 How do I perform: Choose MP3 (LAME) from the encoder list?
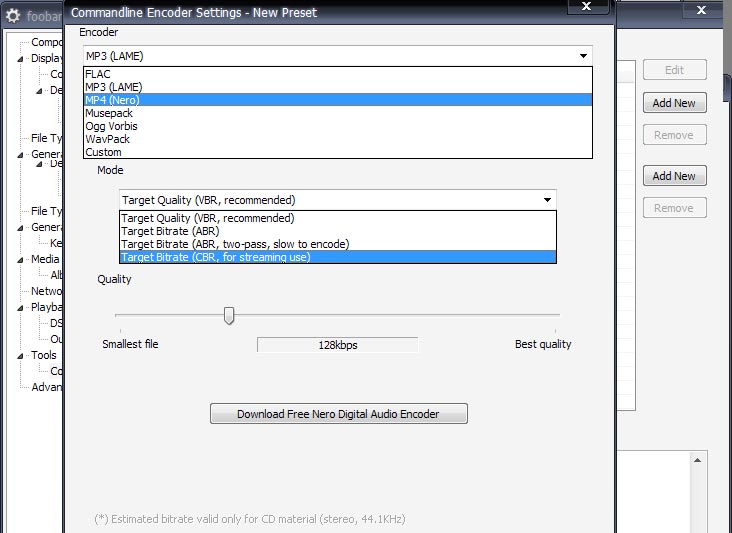(x=338, y=87)
